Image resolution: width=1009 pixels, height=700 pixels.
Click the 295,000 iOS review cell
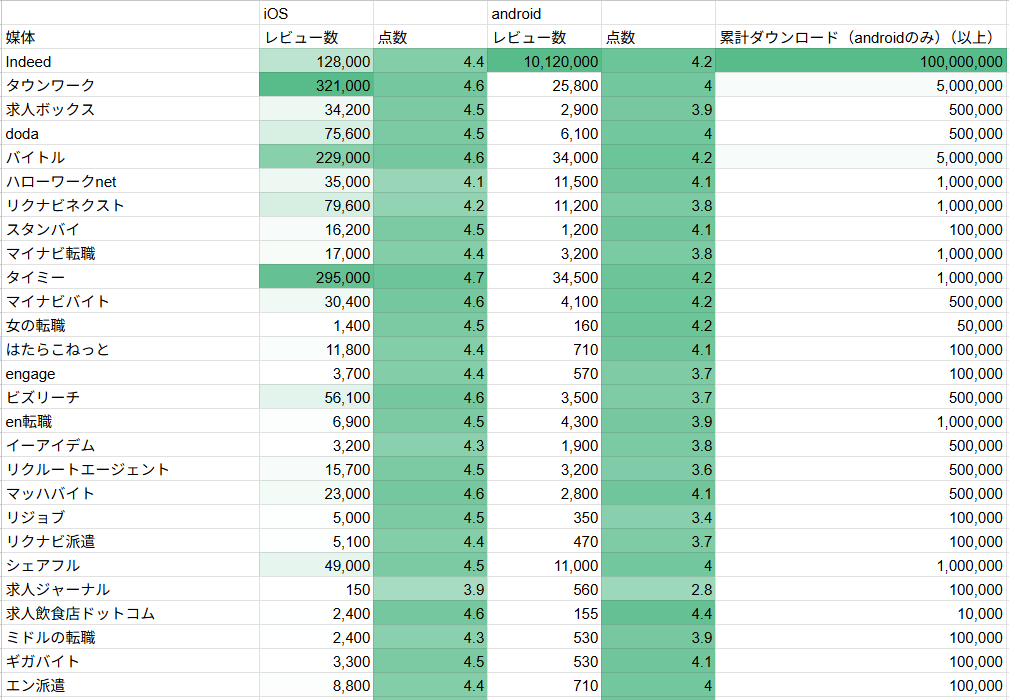[x=316, y=277]
